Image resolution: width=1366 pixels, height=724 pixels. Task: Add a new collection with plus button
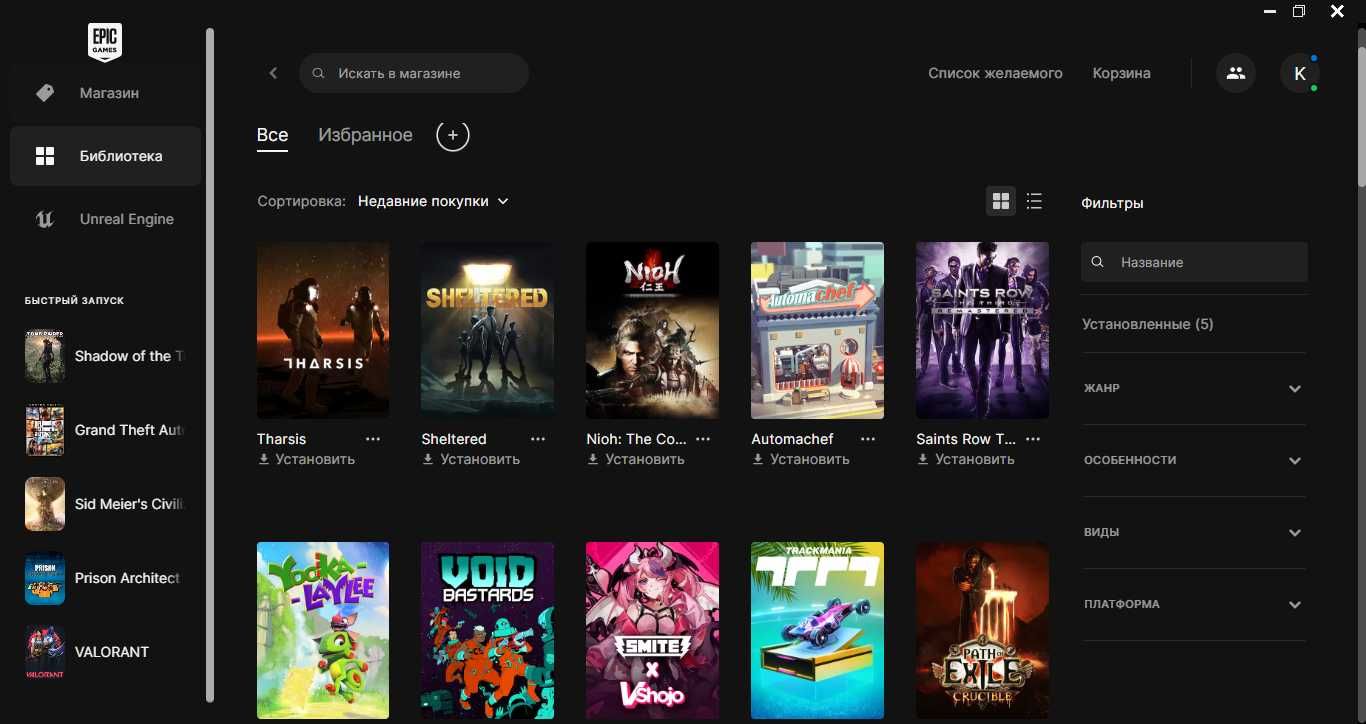tap(453, 135)
